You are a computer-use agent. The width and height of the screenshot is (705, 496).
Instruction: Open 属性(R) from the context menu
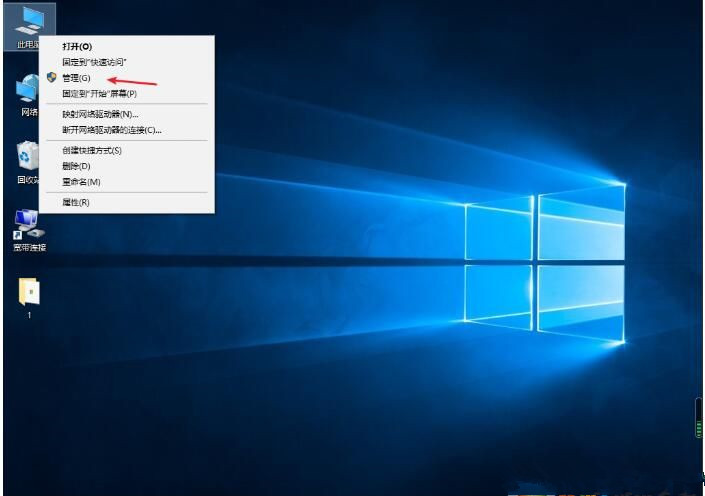[76, 202]
